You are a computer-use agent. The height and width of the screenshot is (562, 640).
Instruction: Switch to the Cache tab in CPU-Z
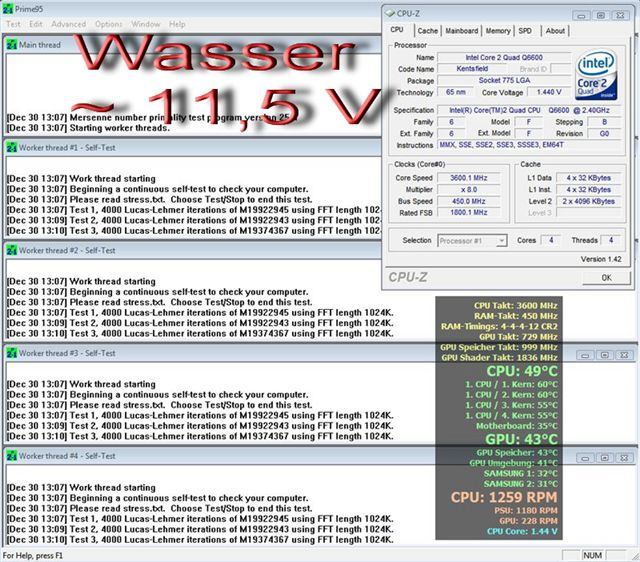427,31
